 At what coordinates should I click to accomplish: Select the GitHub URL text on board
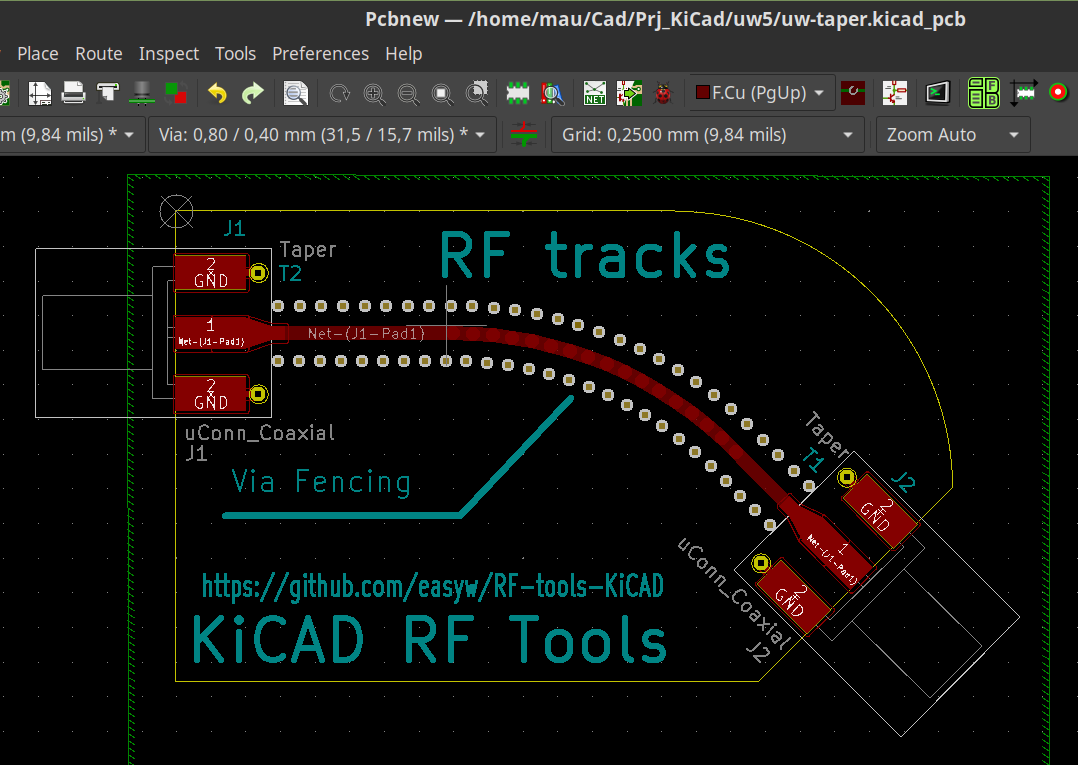433,587
